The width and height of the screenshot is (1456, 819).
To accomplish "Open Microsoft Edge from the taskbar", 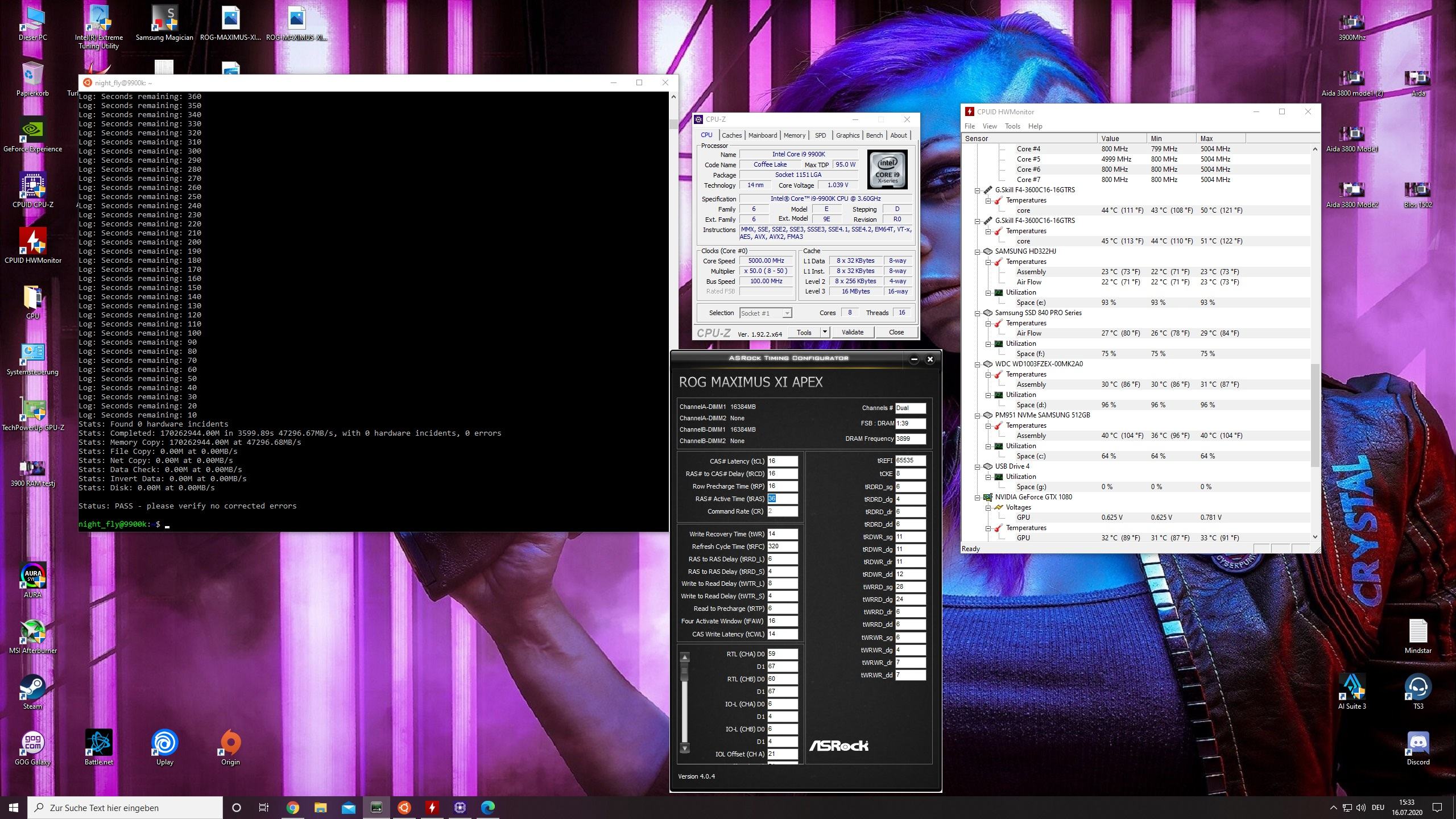I will pyautogui.click(x=488, y=807).
